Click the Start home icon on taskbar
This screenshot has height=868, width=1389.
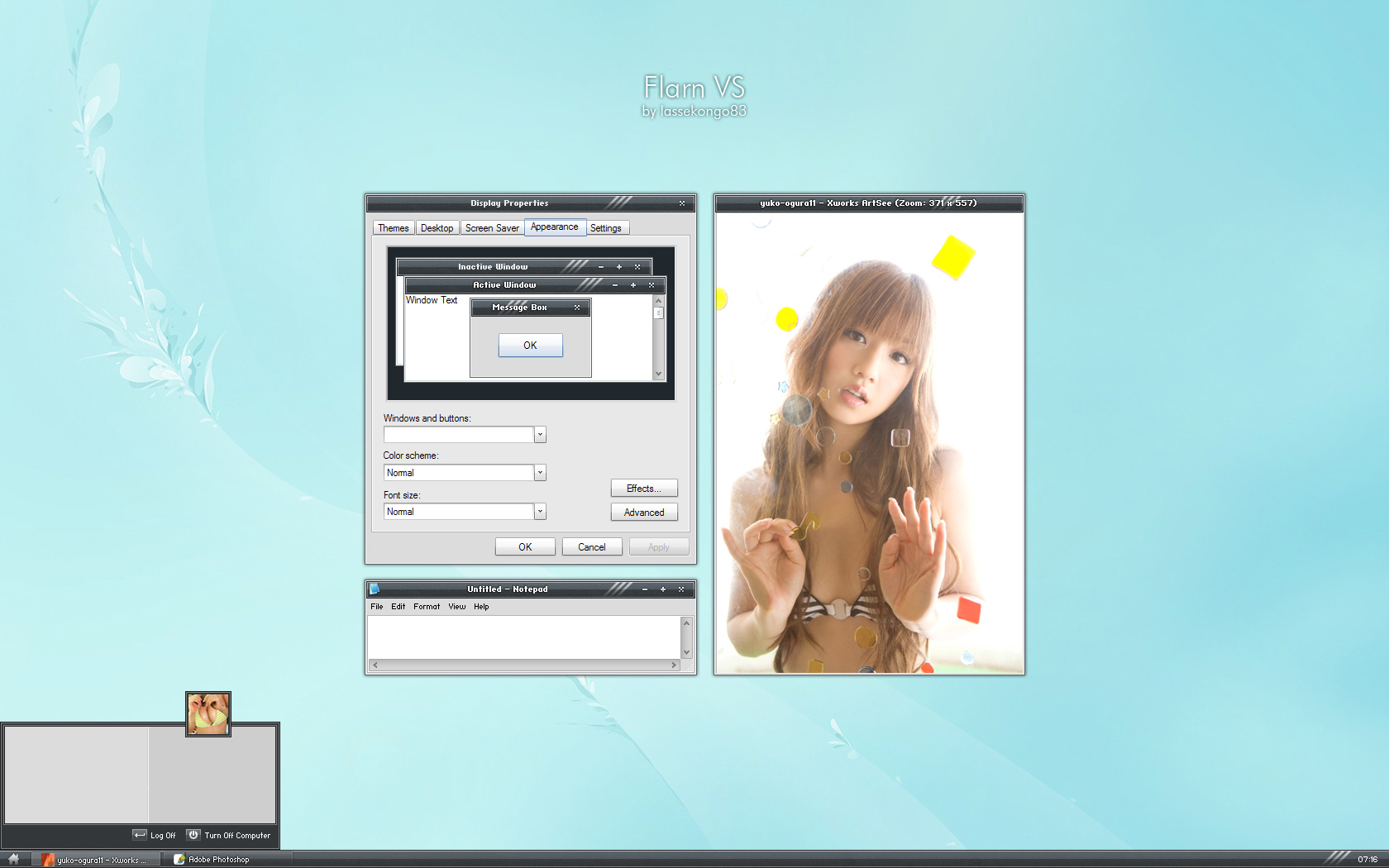[x=13, y=859]
